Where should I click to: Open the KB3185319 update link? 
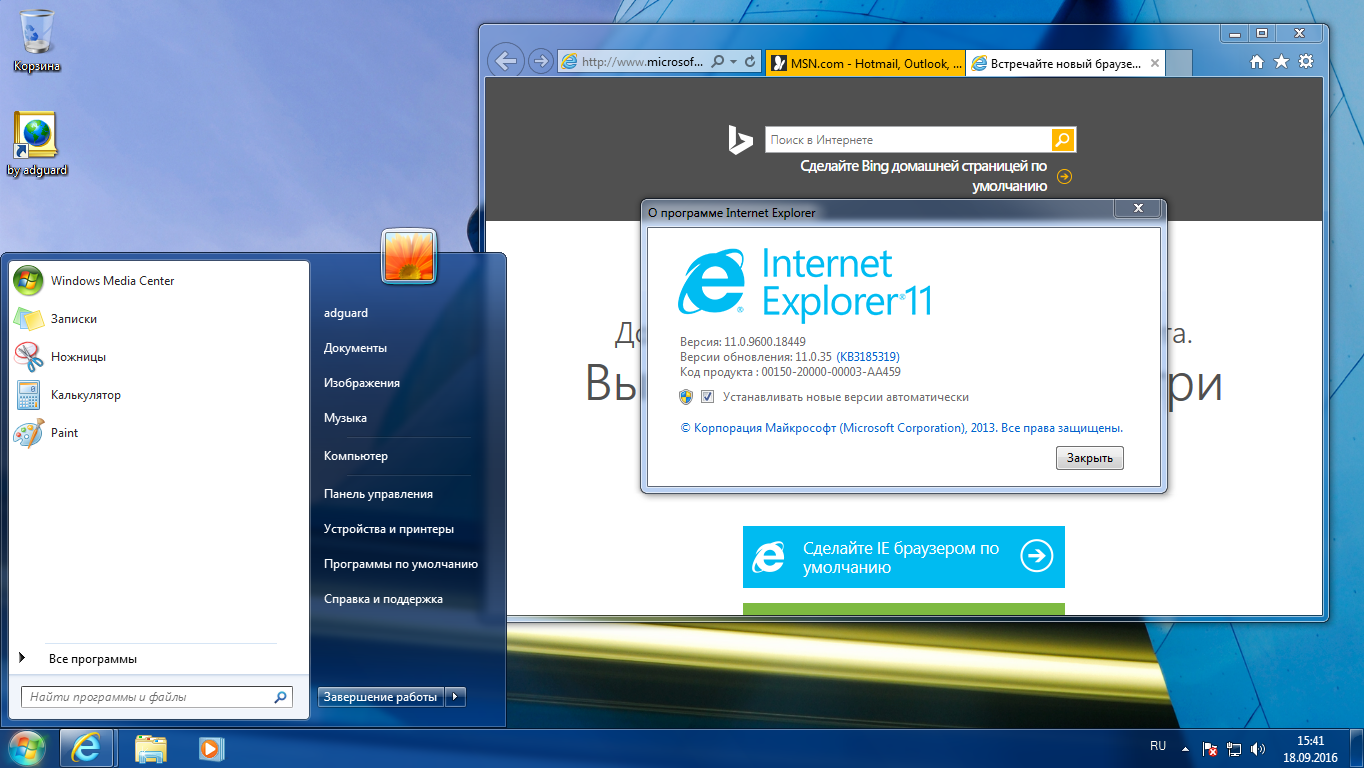868,356
